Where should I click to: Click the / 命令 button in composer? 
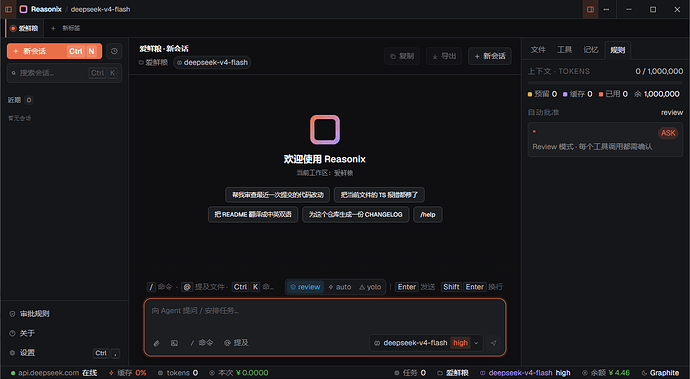coord(202,343)
